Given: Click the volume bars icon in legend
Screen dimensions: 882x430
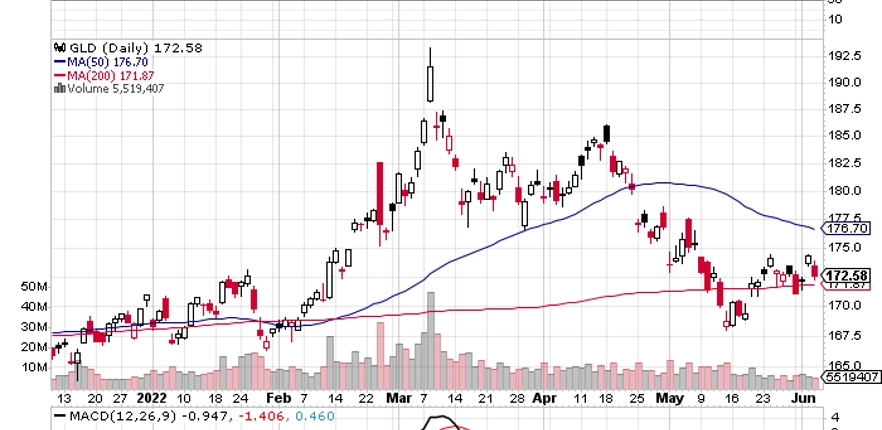Looking at the screenshot, I should click(x=60, y=88).
